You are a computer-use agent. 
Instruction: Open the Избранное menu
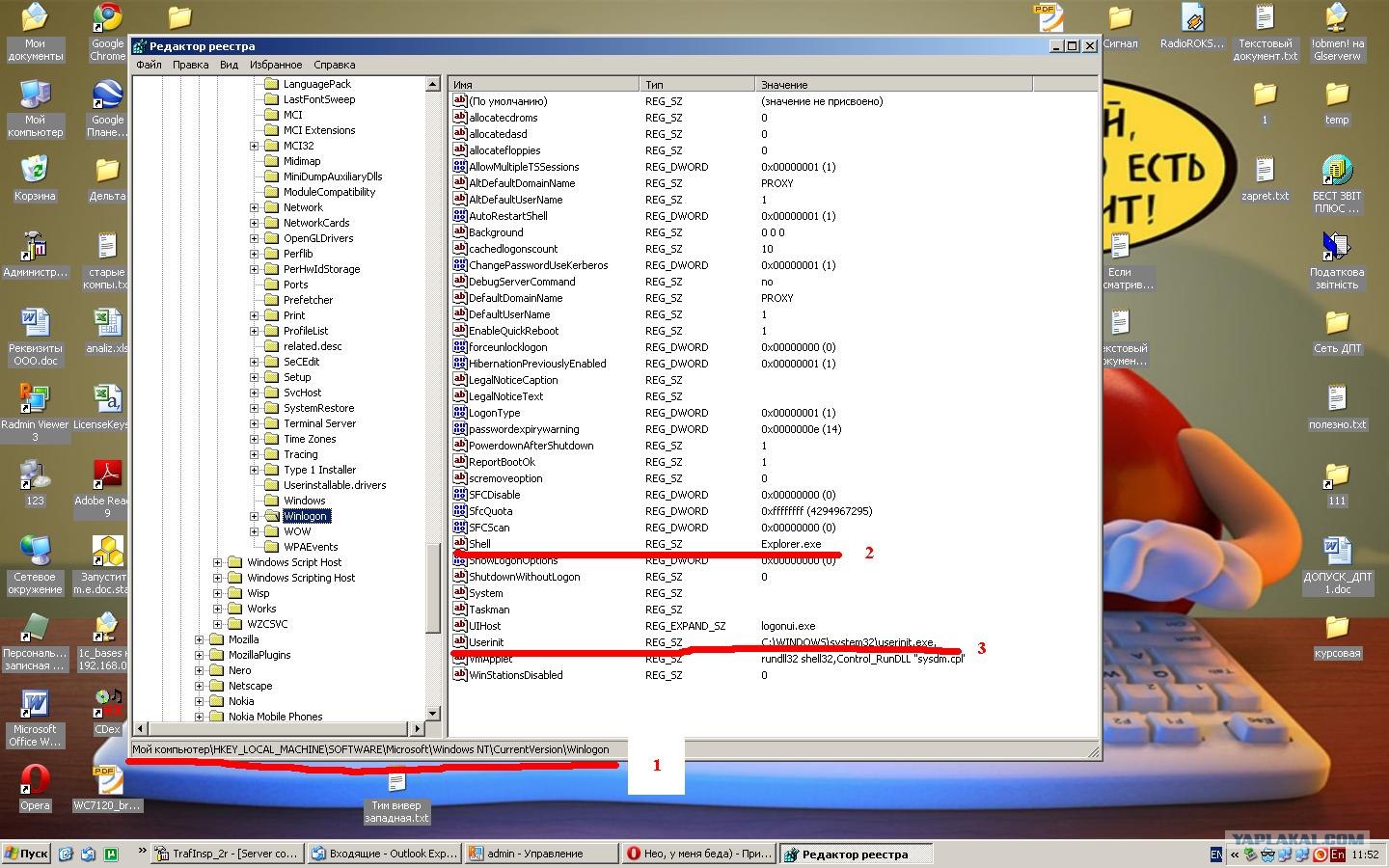(x=276, y=65)
